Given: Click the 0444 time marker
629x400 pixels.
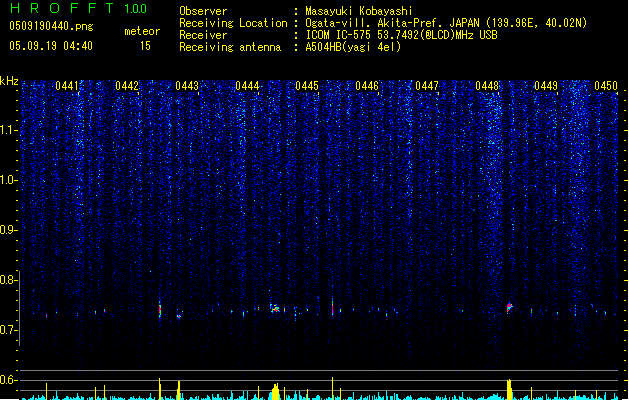Looking at the screenshot, I should (x=247, y=86).
